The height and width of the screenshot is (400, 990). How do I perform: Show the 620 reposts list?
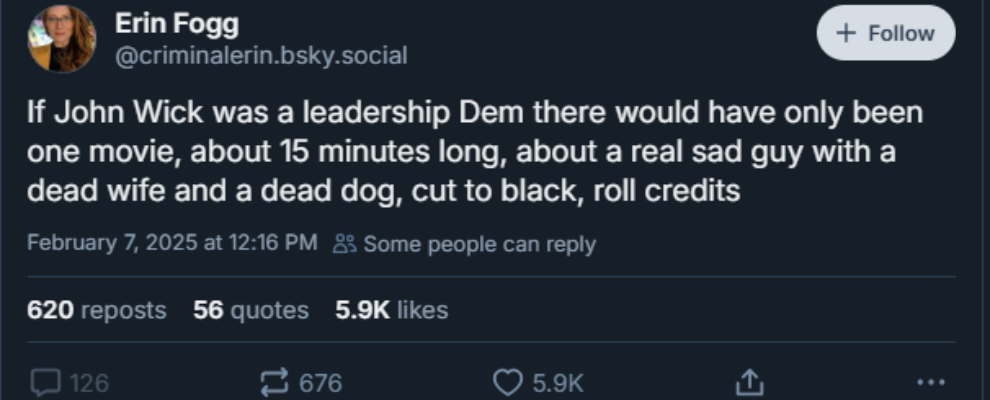(x=96, y=310)
